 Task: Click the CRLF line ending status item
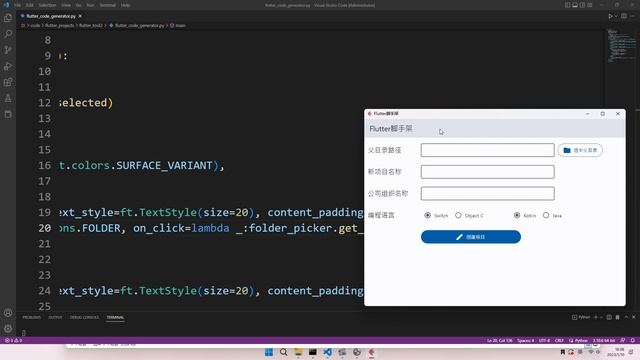[x=559, y=340]
